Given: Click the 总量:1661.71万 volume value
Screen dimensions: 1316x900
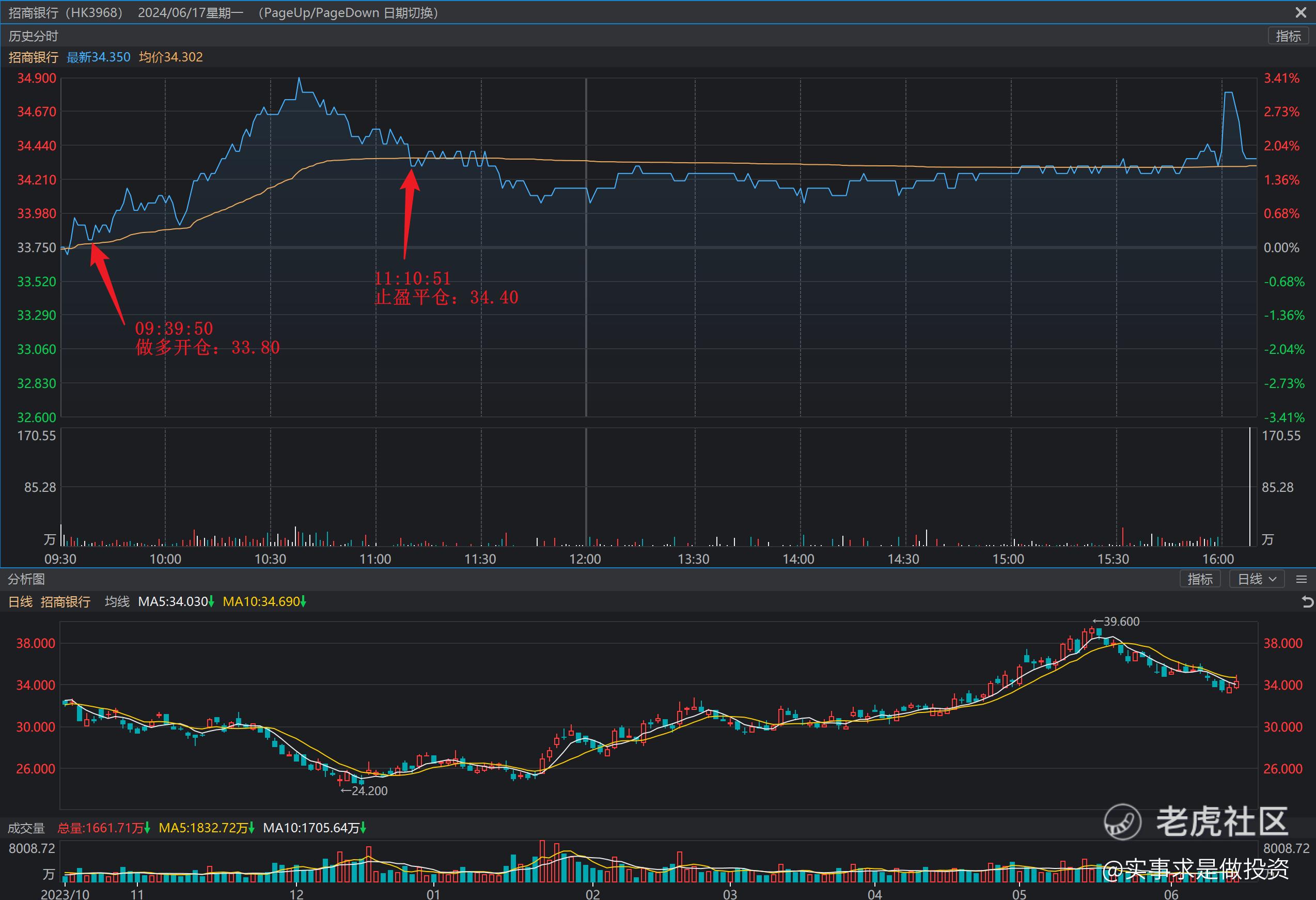Looking at the screenshot, I should click(104, 828).
